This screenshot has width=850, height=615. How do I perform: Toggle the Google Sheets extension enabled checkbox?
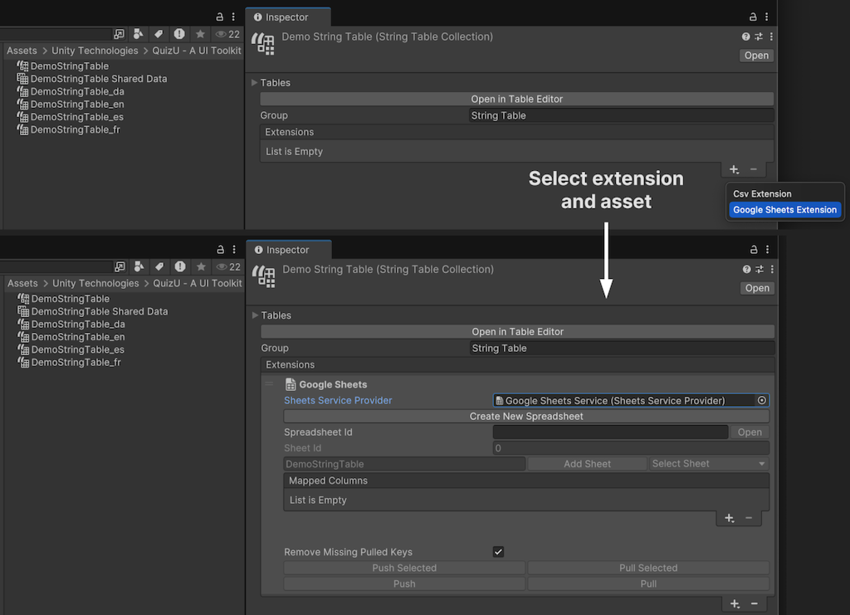coord(271,384)
